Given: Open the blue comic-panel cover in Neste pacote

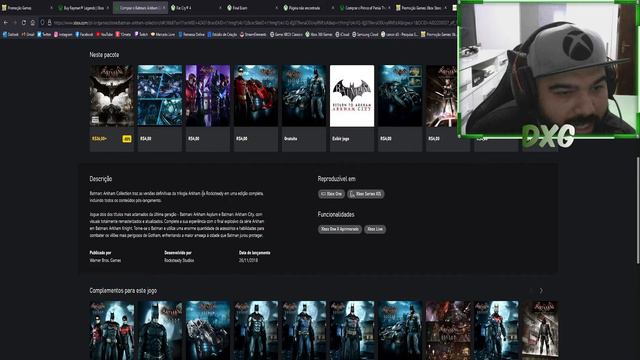Looking at the screenshot, I should (160, 96).
